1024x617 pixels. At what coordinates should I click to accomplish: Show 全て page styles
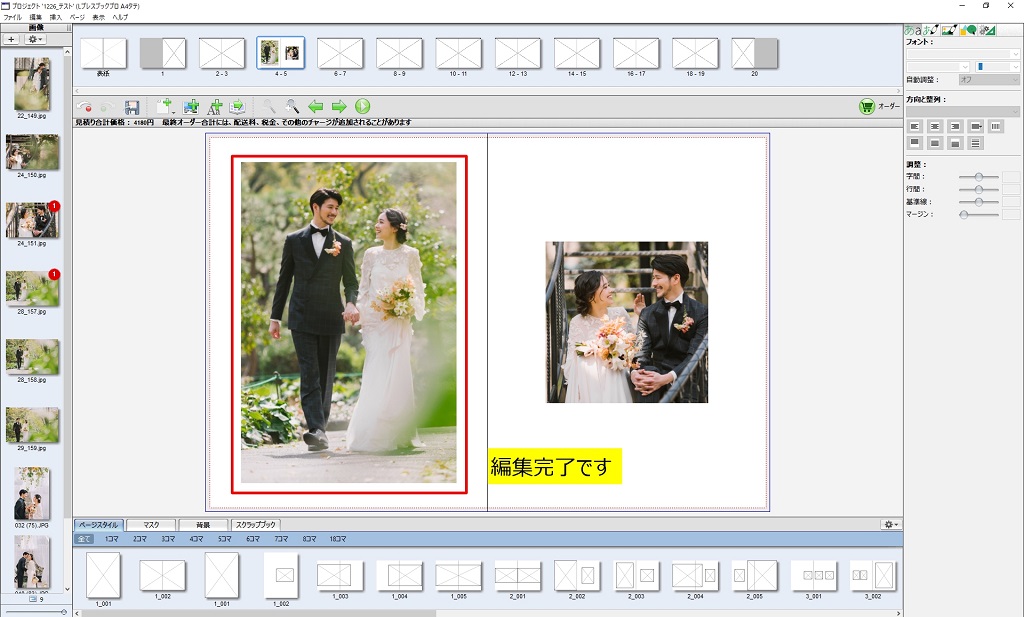[84, 539]
